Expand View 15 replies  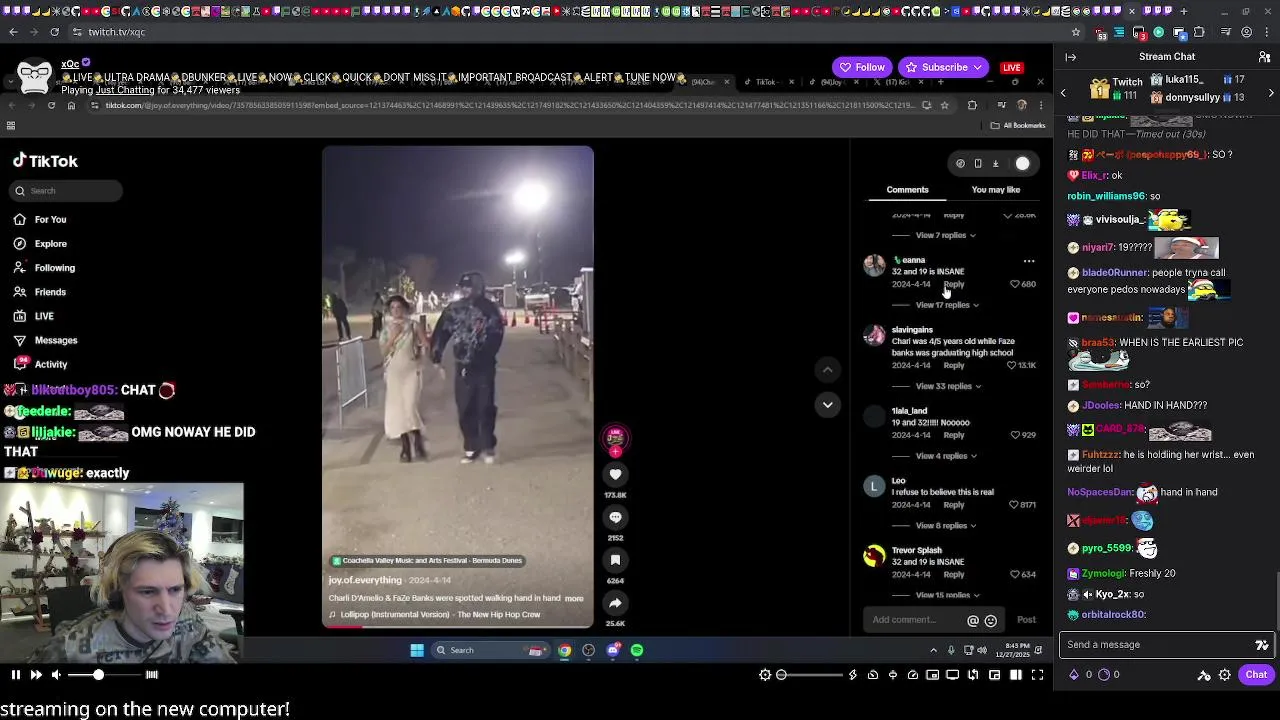(x=947, y=596)
